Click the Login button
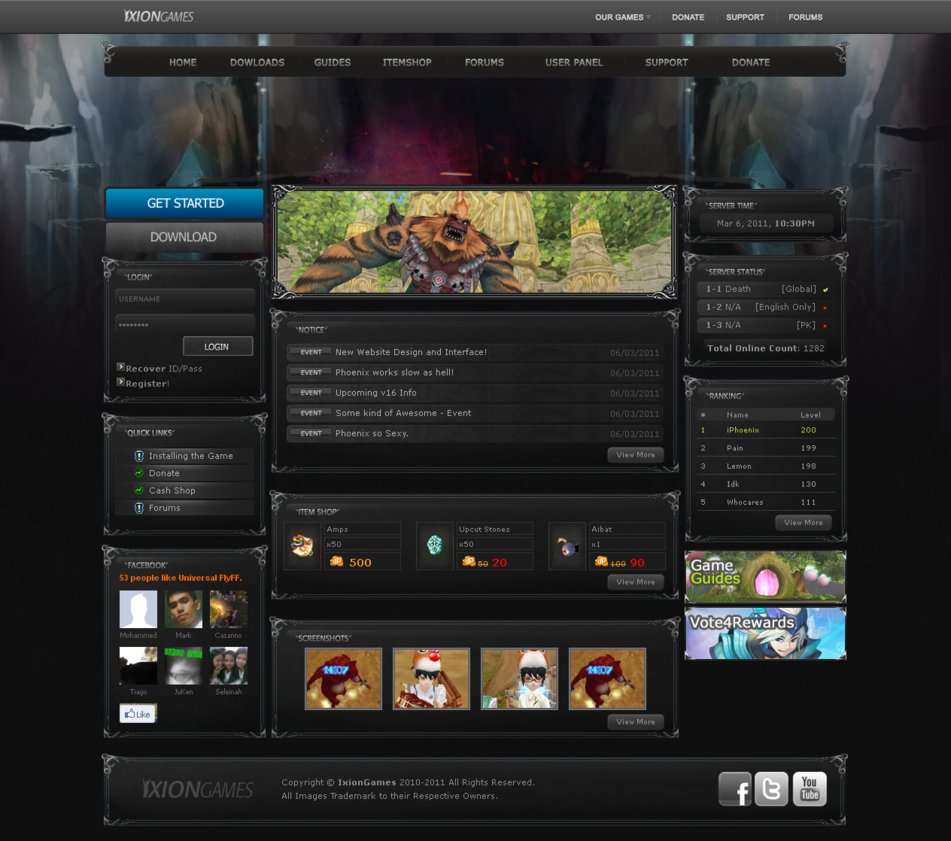 (x=218, y=346)
